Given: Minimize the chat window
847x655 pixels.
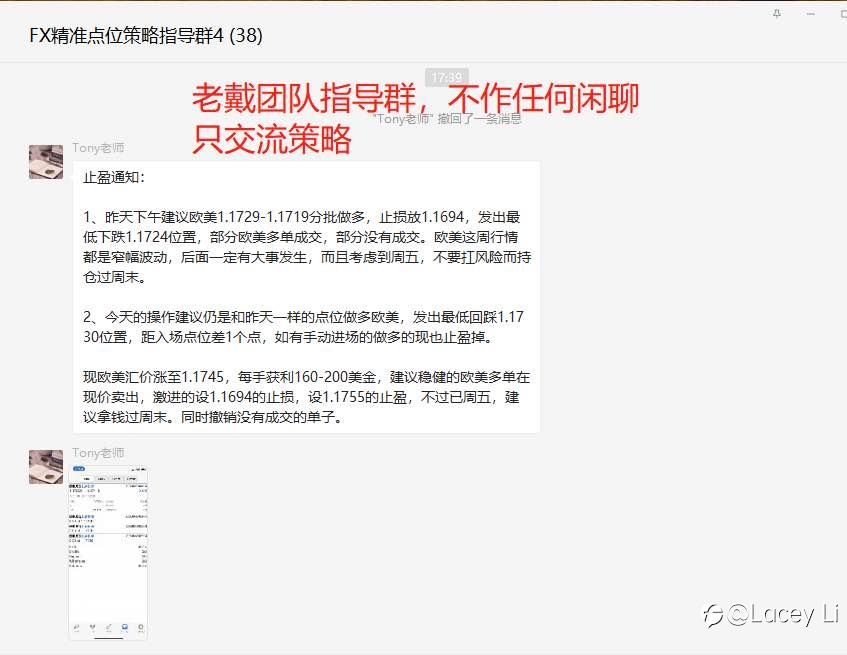Looking at the screenshot, I should coord(810,14).
